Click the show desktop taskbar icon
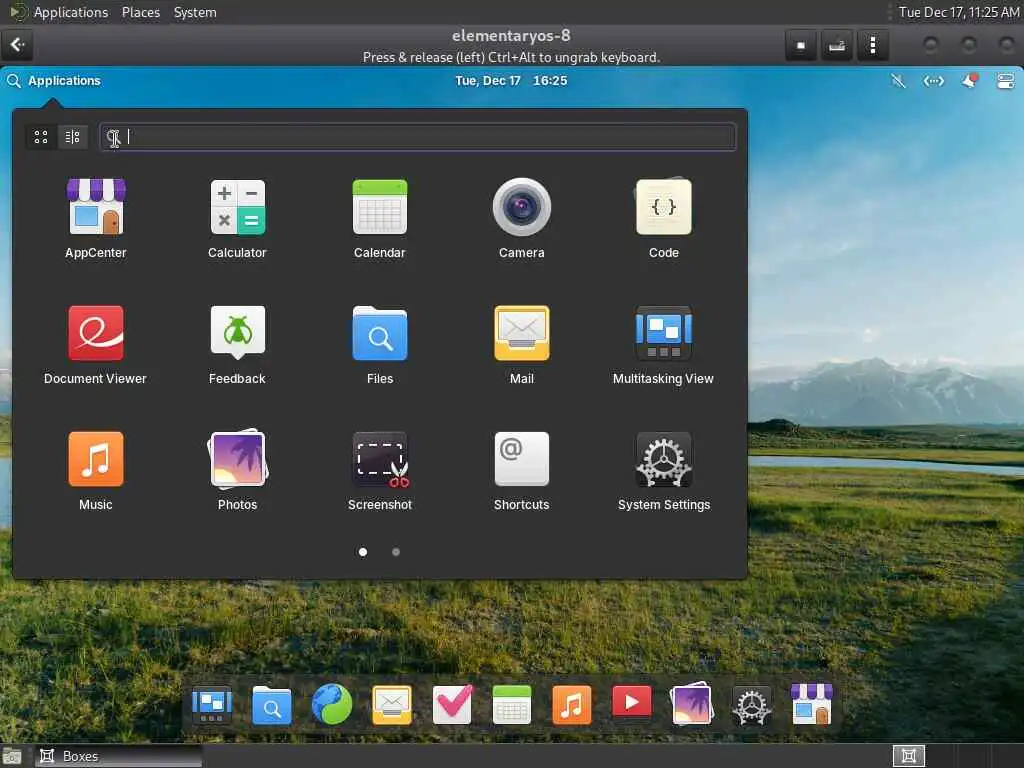Screen dimensions: 1024x768 (x=12, y=757)
